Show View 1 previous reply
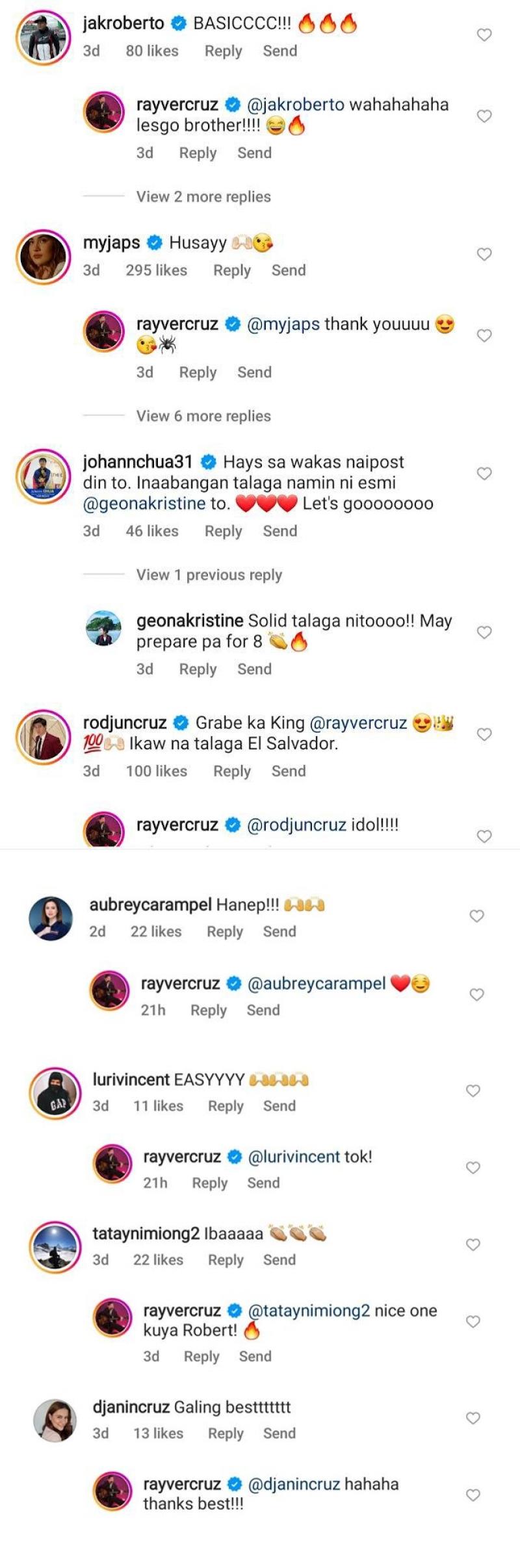This screenshot has height=1568, width=520. pyautogui.click(x=209, y=575)
